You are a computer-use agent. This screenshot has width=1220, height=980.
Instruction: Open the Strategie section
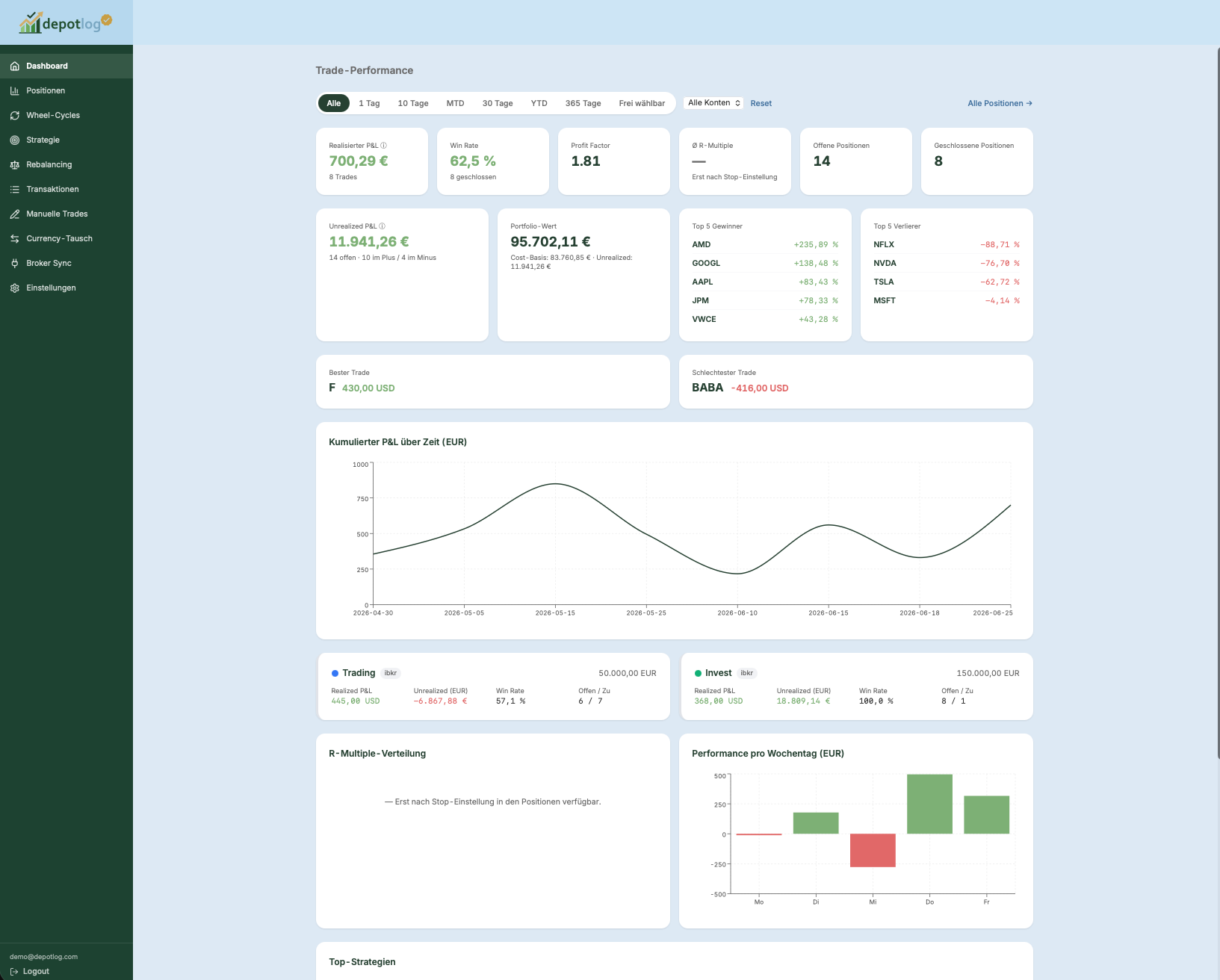click(x=66, y=140)
